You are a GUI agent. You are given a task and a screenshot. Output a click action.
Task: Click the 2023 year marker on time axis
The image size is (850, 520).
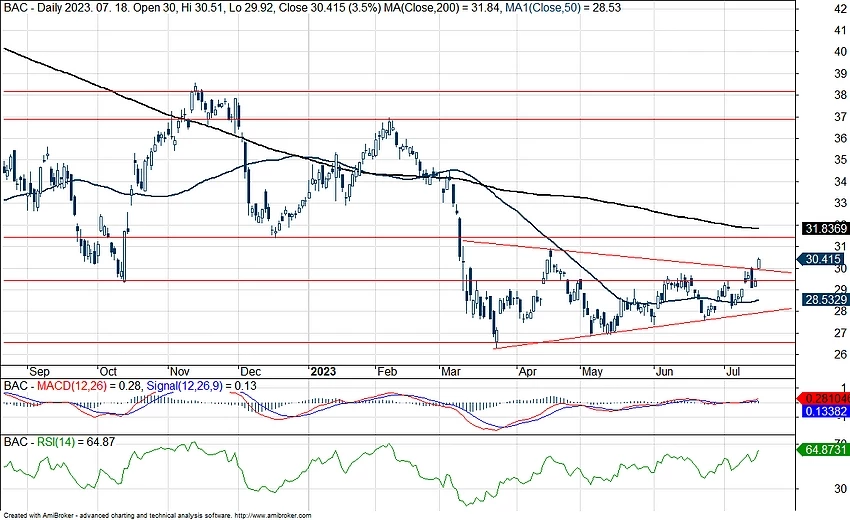[323, 369]
